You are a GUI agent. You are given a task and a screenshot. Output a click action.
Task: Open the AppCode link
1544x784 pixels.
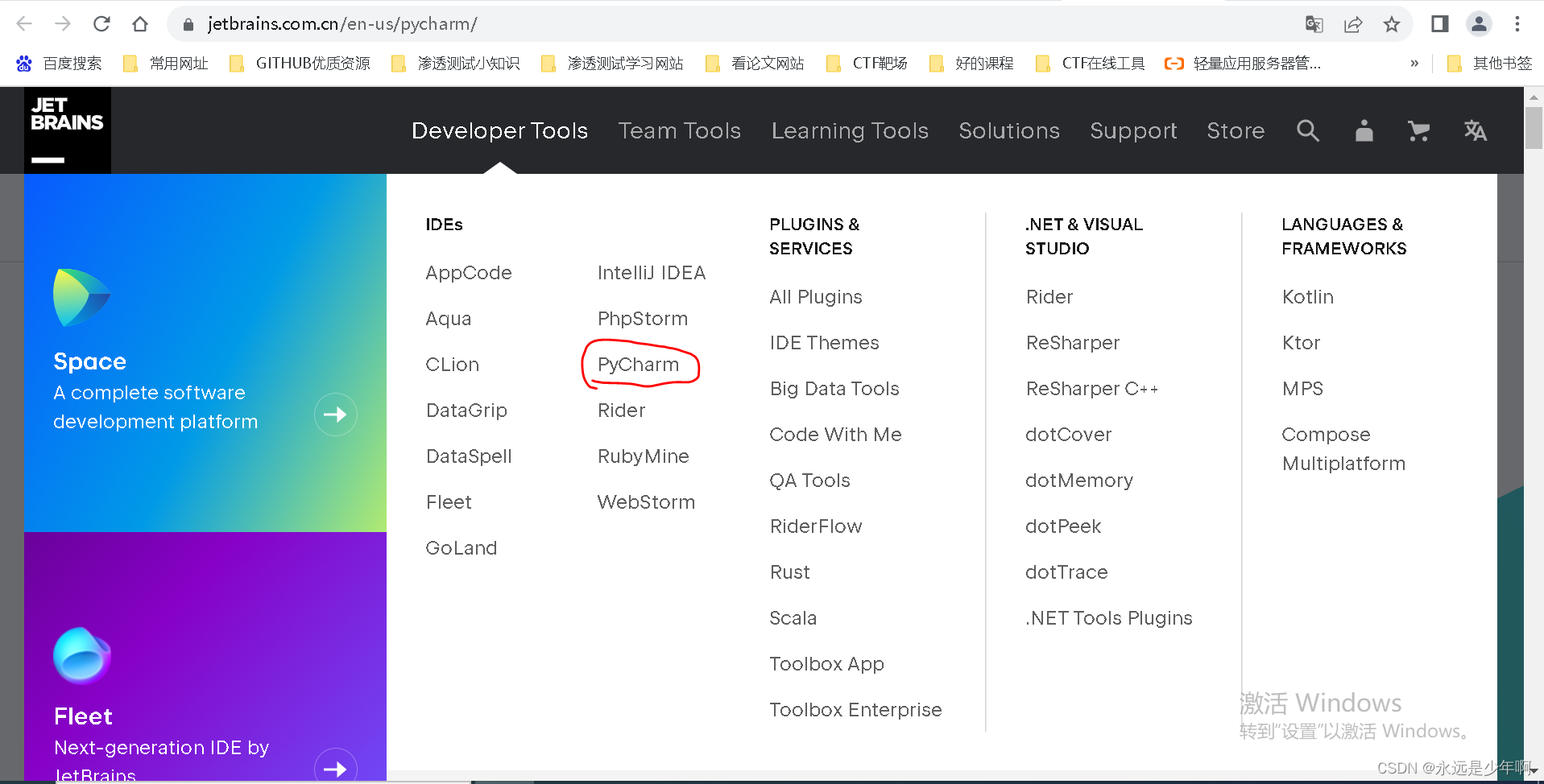[469, 273]
